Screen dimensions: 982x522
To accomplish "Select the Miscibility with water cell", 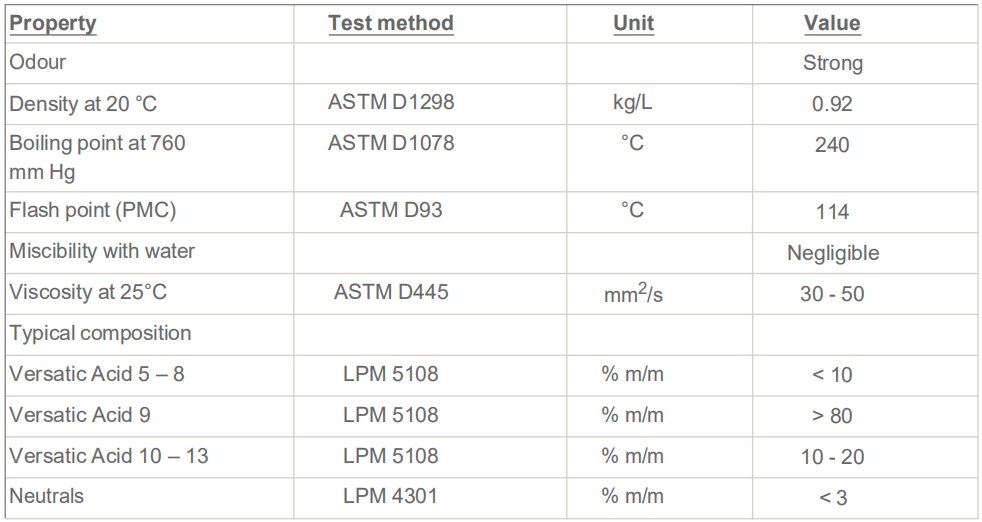I will click(x=102, y=251).
